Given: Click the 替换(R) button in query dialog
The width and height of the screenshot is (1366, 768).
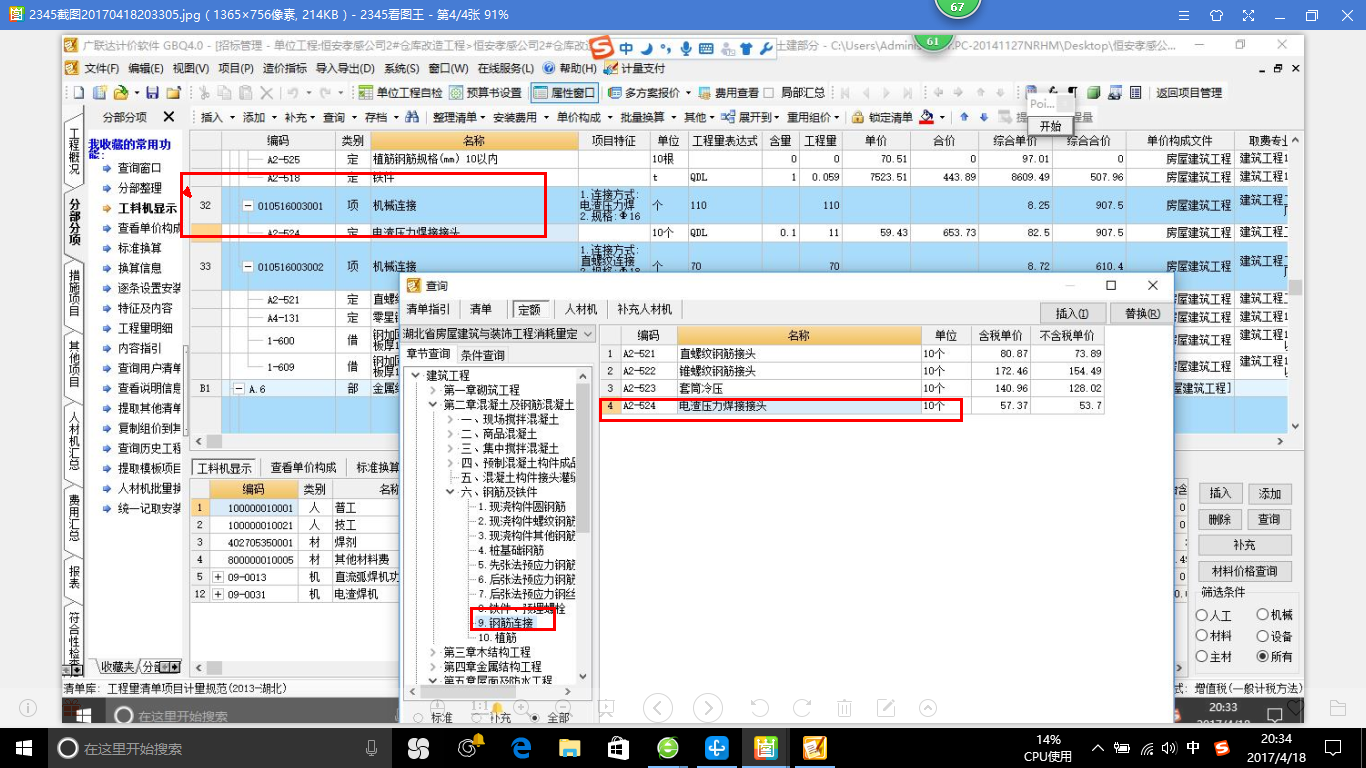Looking at the screenshot, I should [x=1142, y=313].
